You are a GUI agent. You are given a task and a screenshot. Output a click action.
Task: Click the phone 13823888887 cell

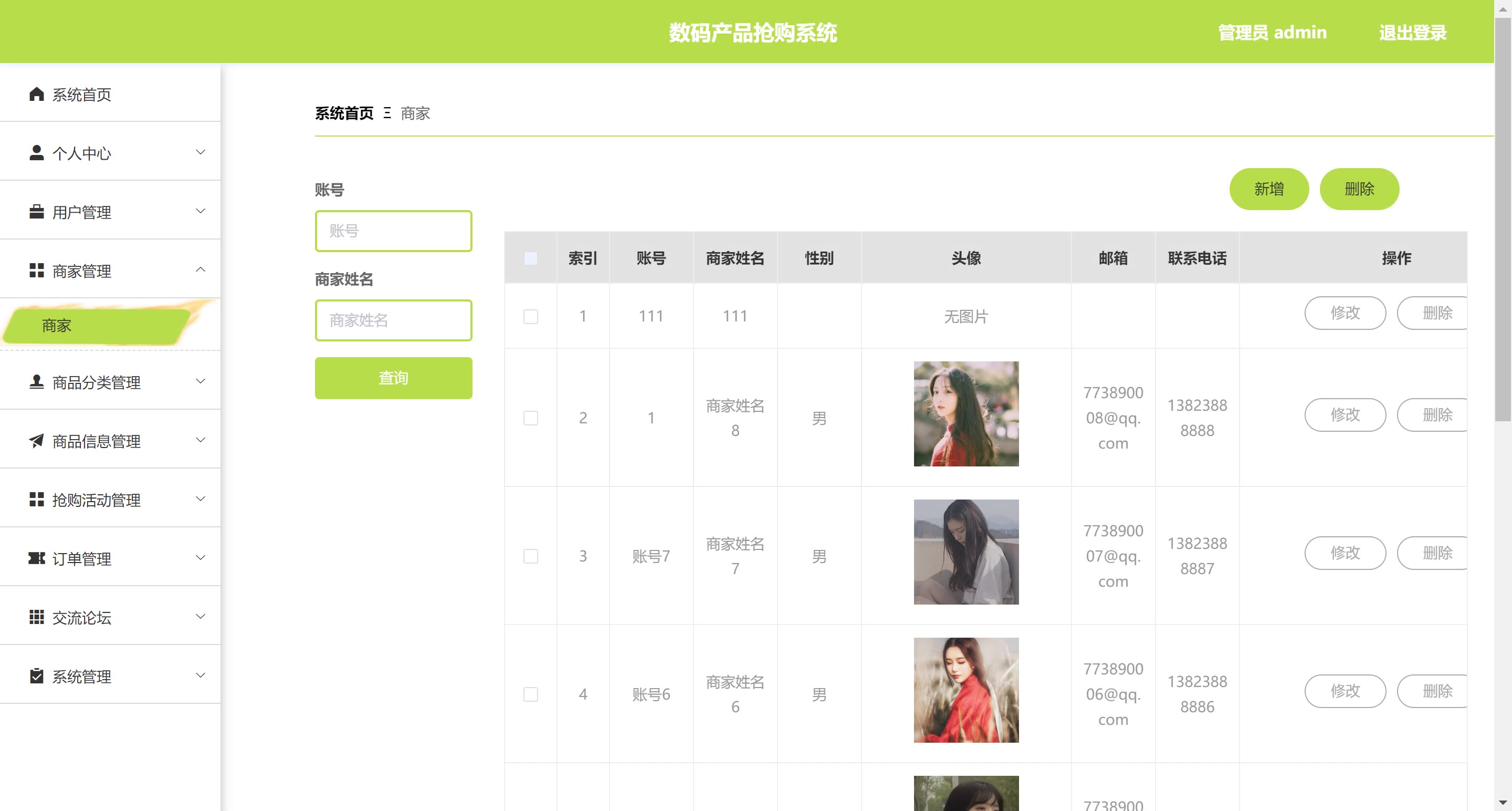click(1197, 556)
